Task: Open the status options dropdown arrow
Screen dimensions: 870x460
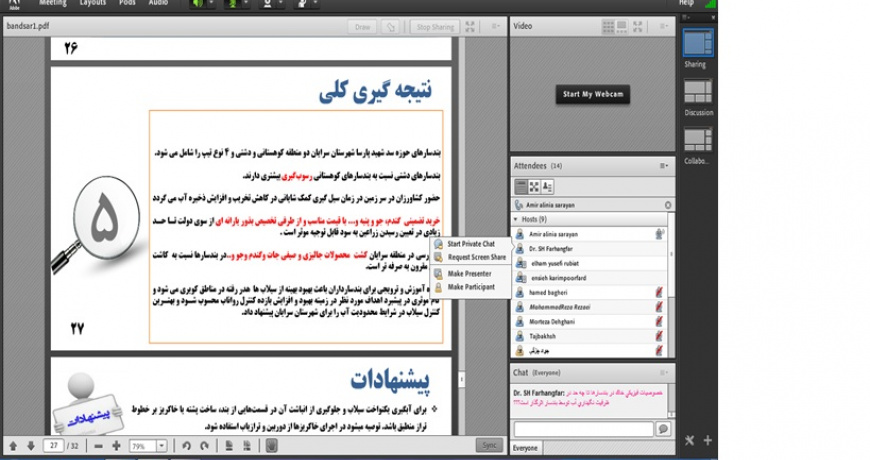Action: point(315,3)
